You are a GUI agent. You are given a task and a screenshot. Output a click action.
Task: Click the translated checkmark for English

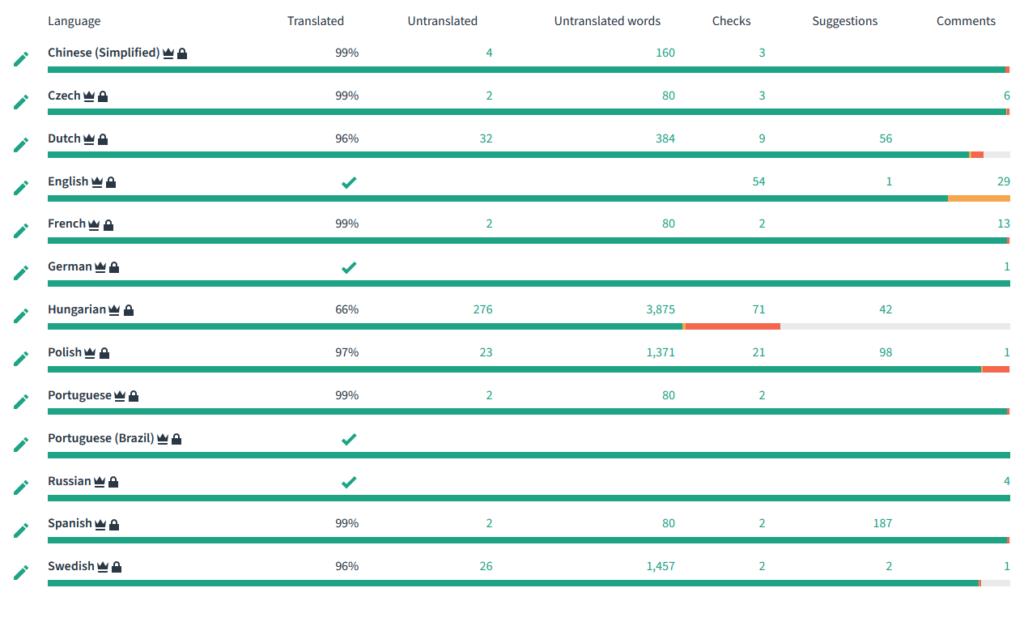349,182
